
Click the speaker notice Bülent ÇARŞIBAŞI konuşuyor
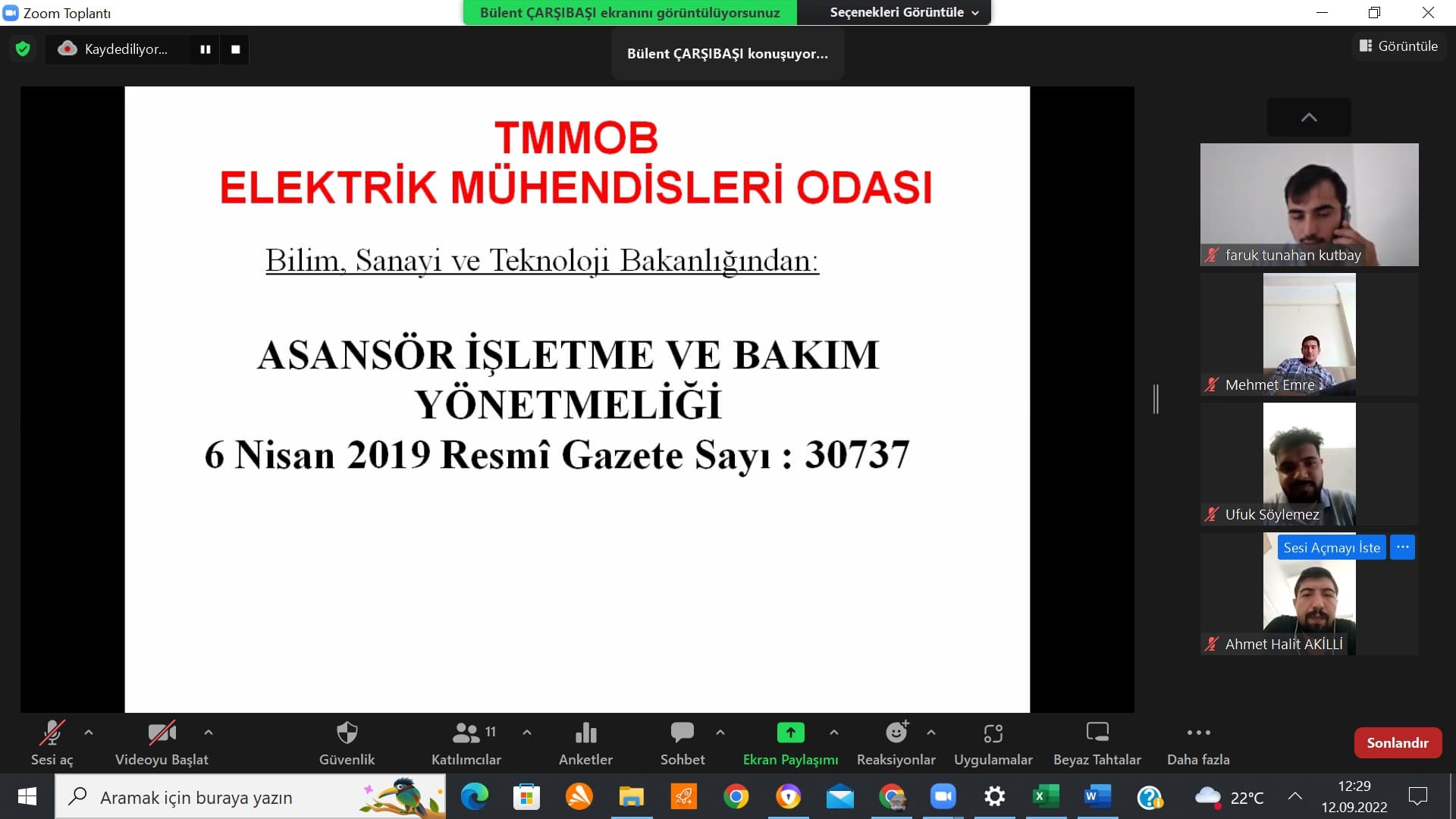click(x=727, y=54)
